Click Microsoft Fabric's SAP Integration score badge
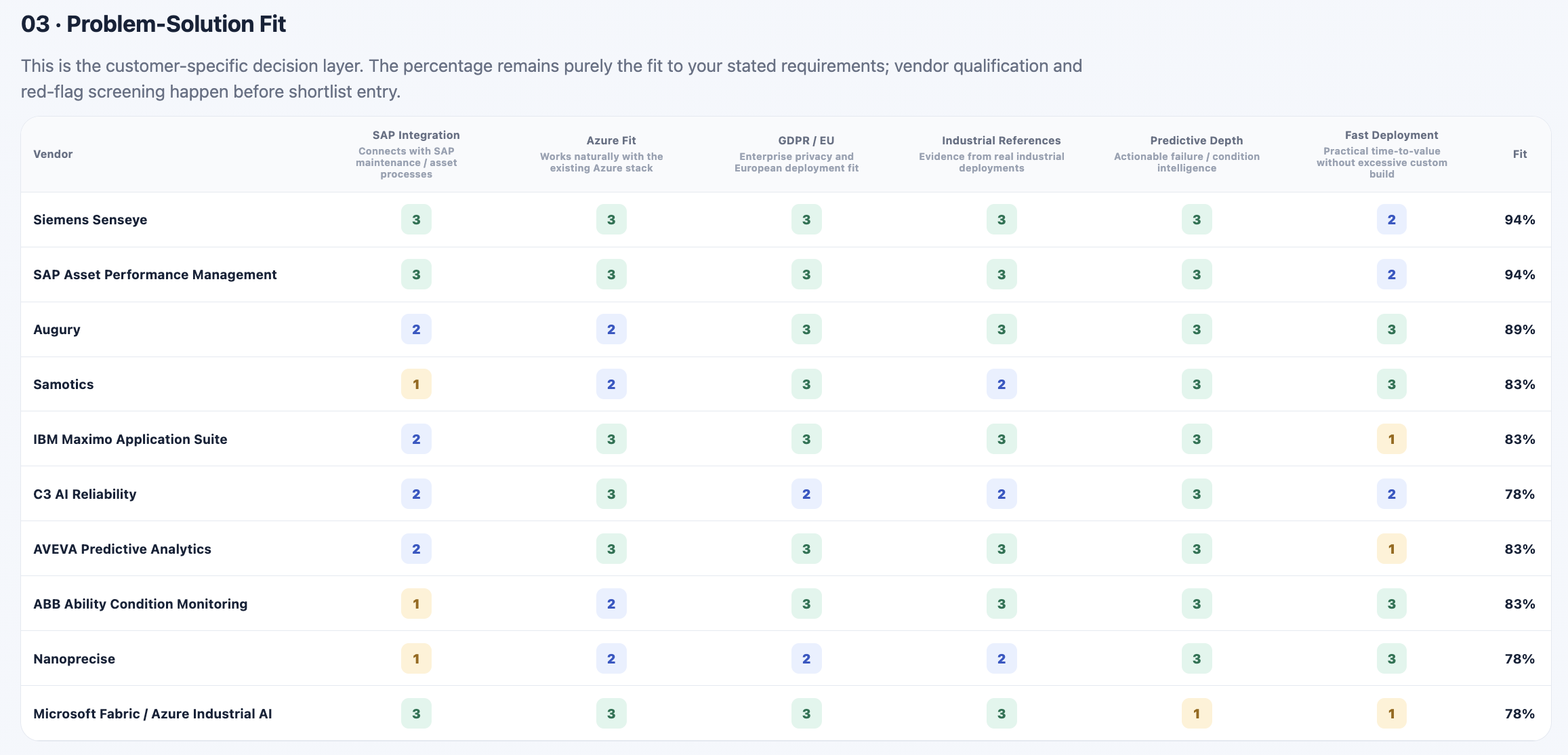Image resolution: width=1568 pixels, height=755 pixels. tap(416, 714)
